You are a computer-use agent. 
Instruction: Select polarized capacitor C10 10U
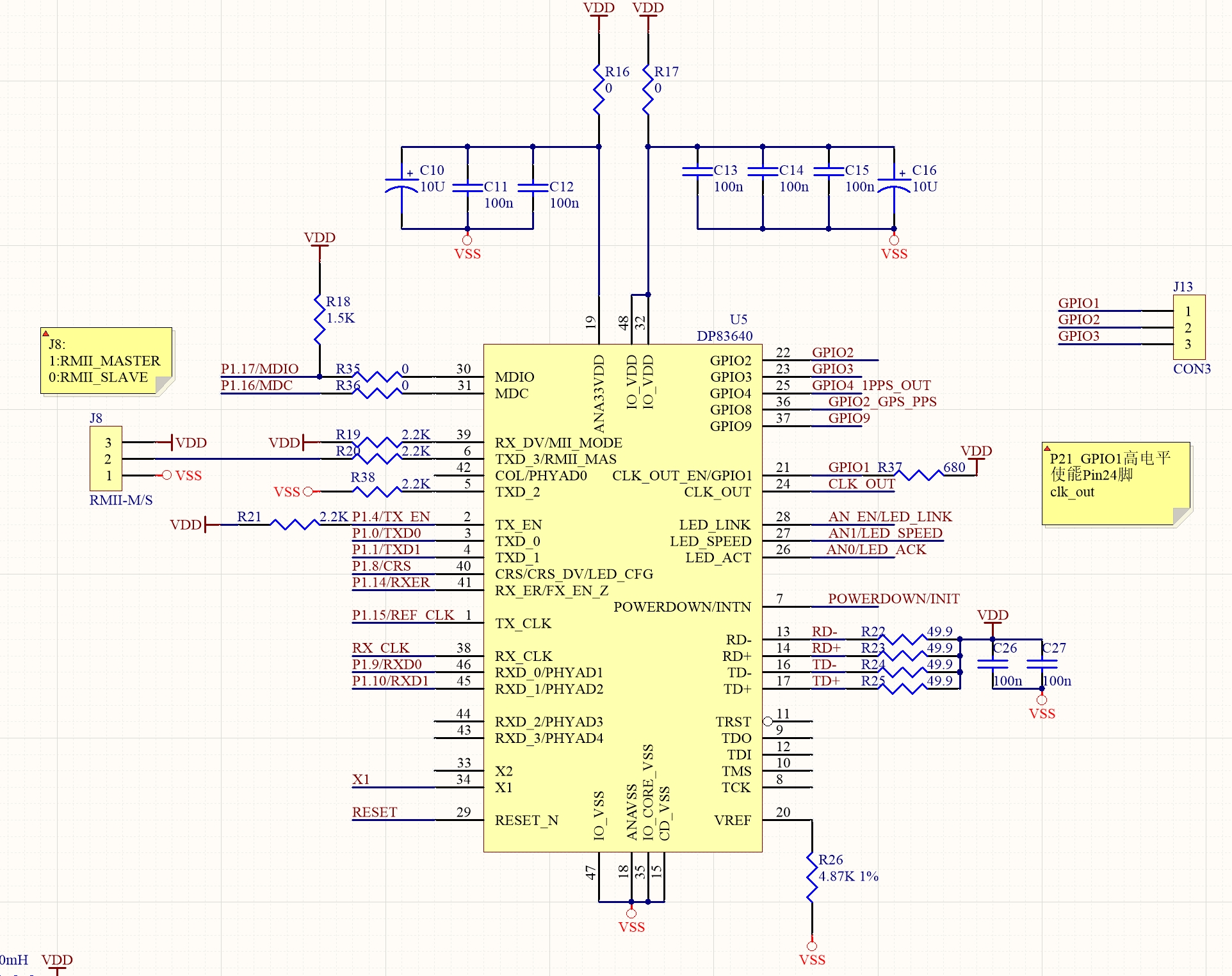(x=401, y=187)
